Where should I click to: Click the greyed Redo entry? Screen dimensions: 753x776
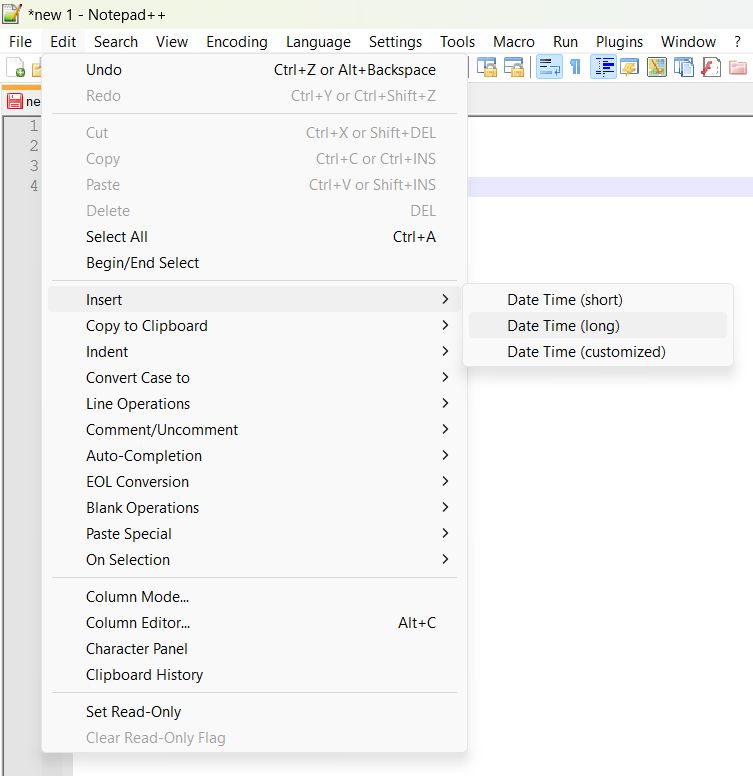tap(254, 96)
